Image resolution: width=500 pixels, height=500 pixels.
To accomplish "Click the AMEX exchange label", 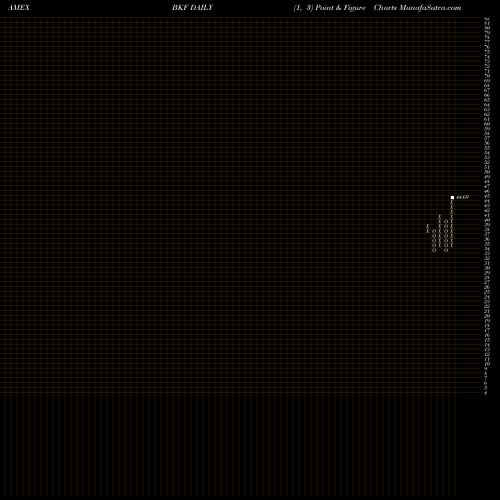I will pos(19,8).
